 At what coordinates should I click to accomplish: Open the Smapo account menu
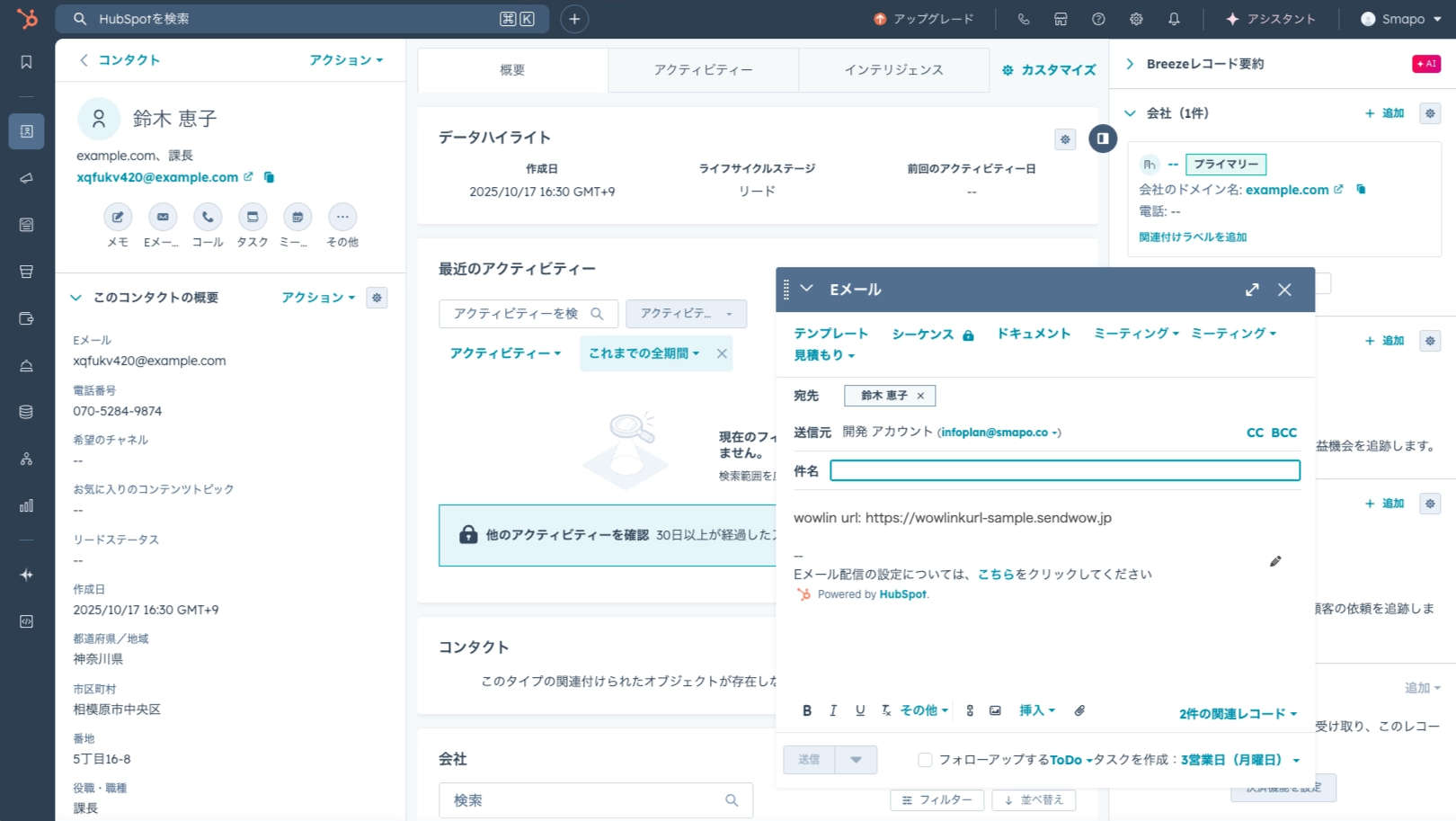(1401, 19)
